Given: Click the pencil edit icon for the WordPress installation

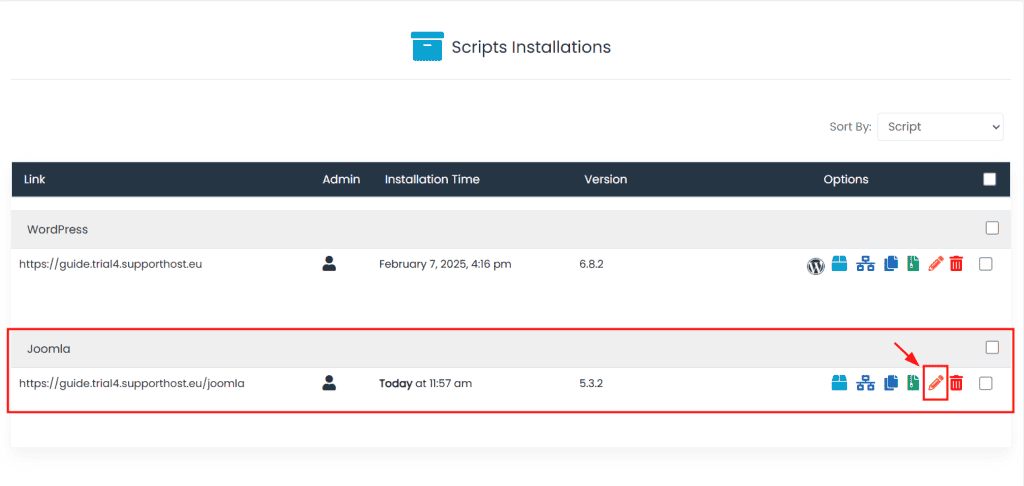Looking at the screenshot, I should (x=936, y=265).
